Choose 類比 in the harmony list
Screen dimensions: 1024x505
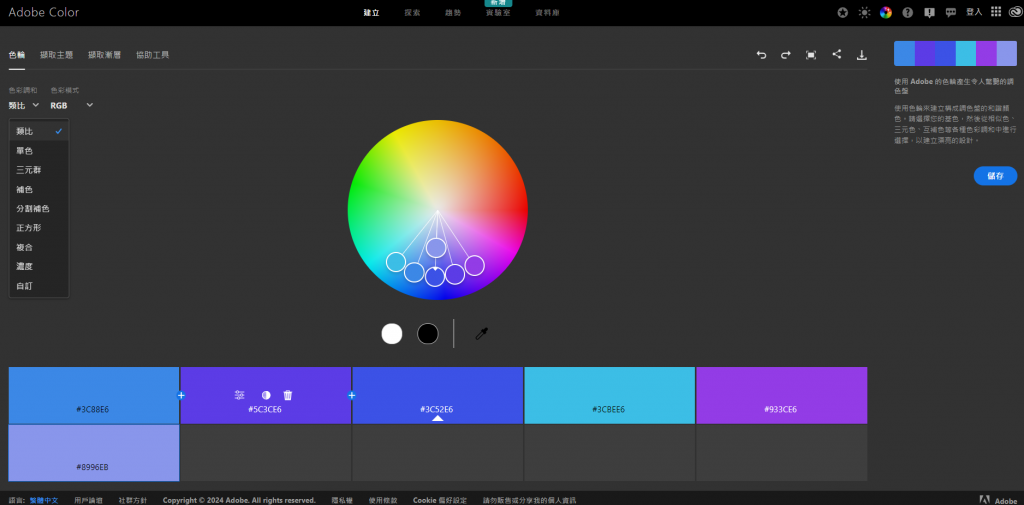(x=39, y=131)
